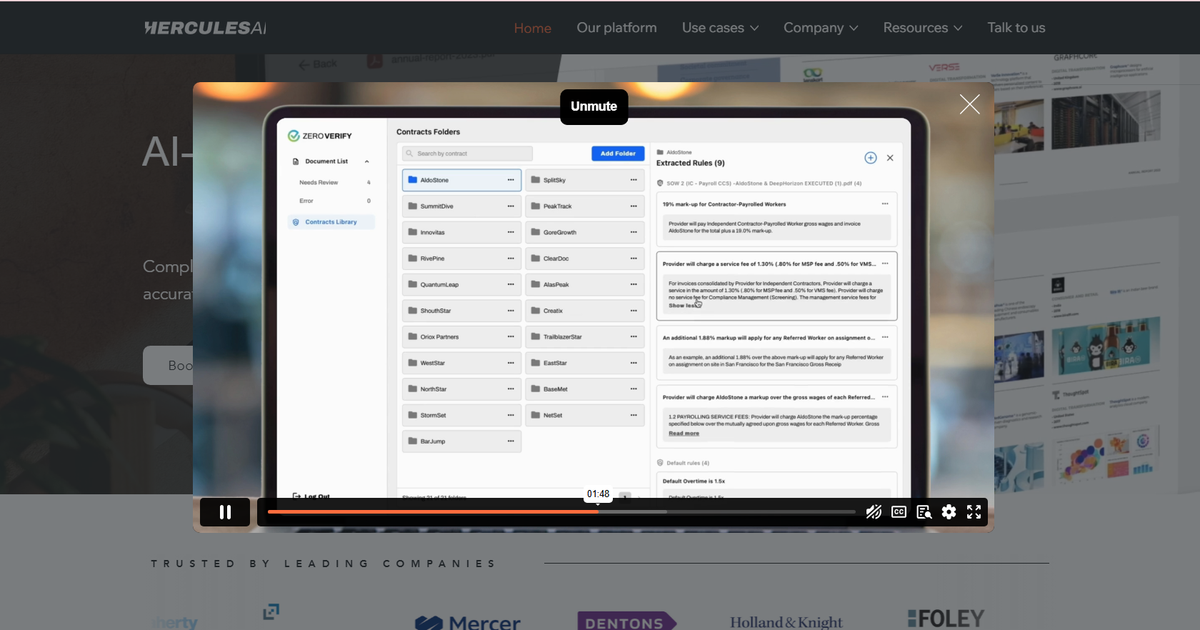Expand the Resources dropdown
The image size is (1200, 630).
click(923, 28)
